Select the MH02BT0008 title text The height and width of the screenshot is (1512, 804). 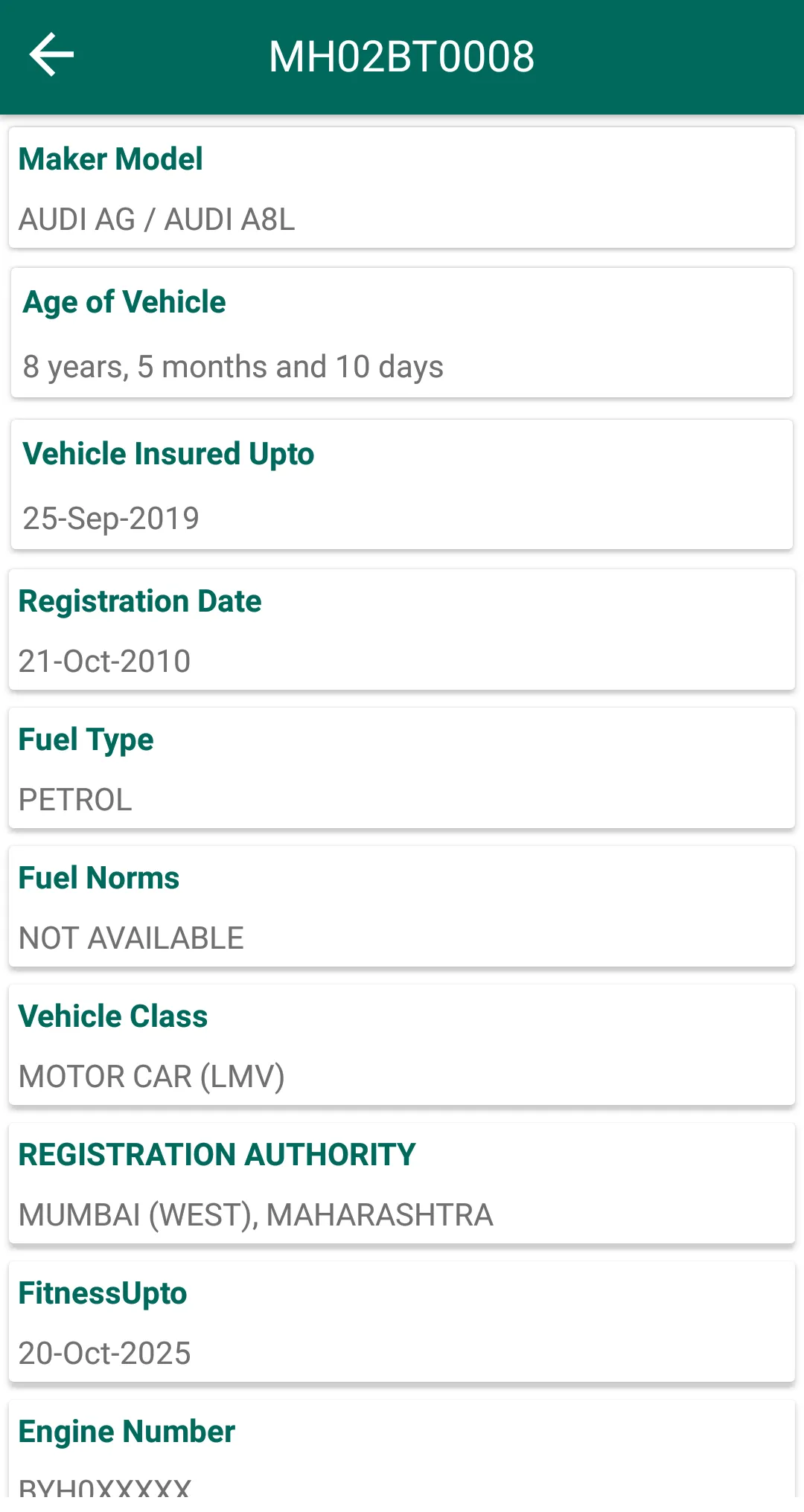coord(402,57)
